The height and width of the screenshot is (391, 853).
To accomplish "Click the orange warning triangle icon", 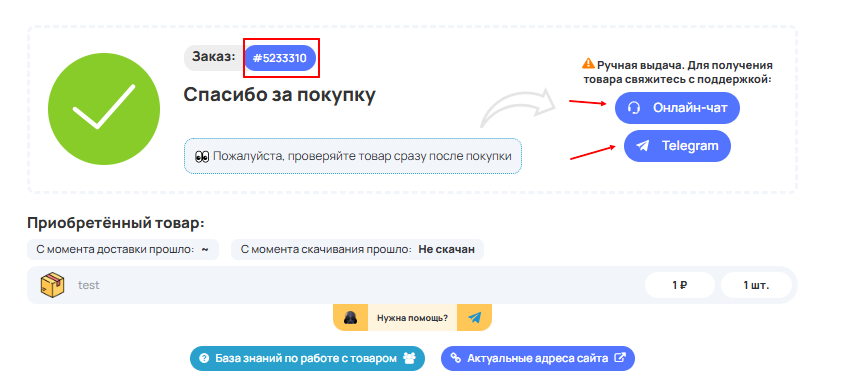I will [588, 64].
